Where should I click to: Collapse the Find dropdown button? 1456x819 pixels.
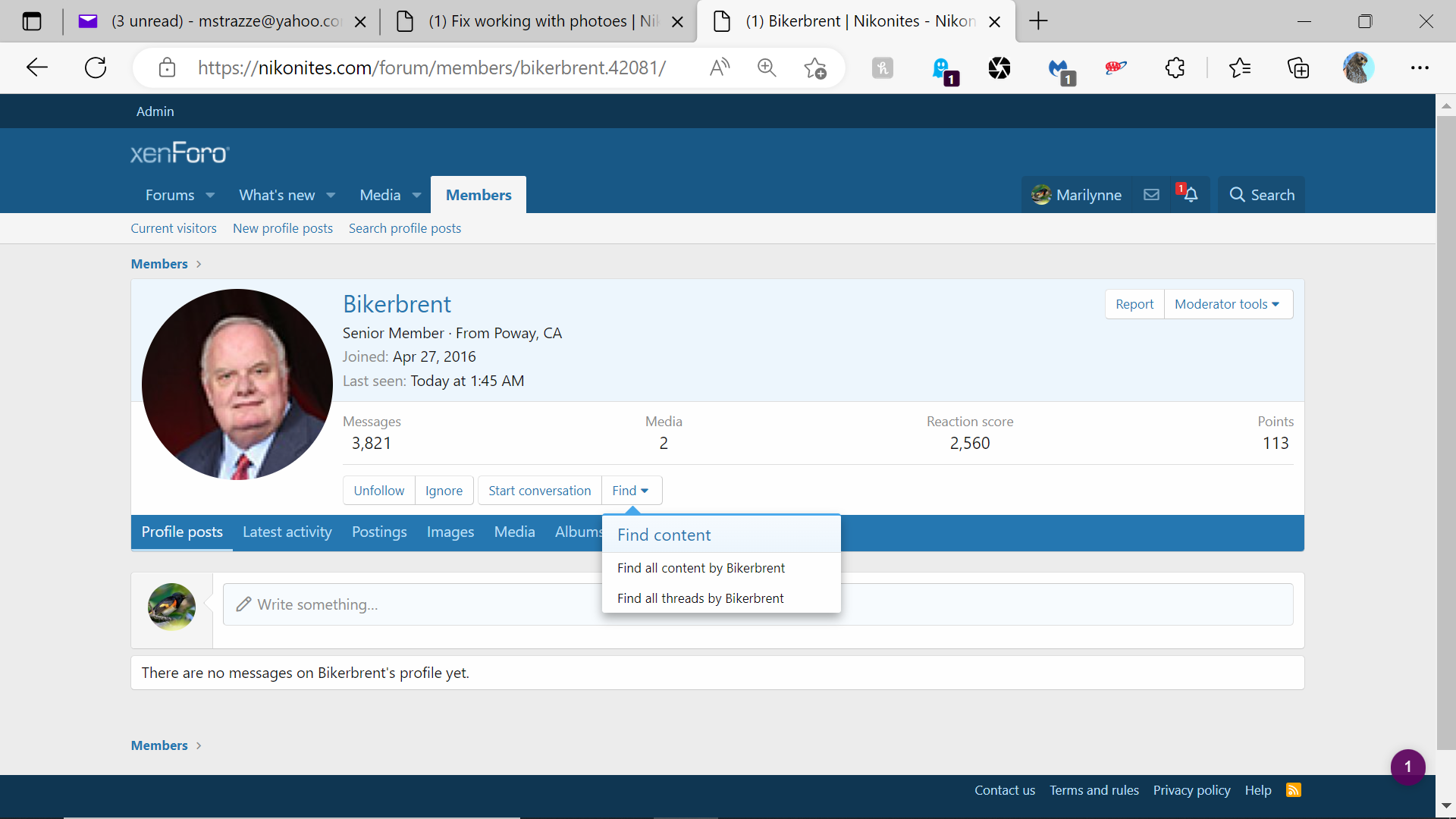point(630,491)
